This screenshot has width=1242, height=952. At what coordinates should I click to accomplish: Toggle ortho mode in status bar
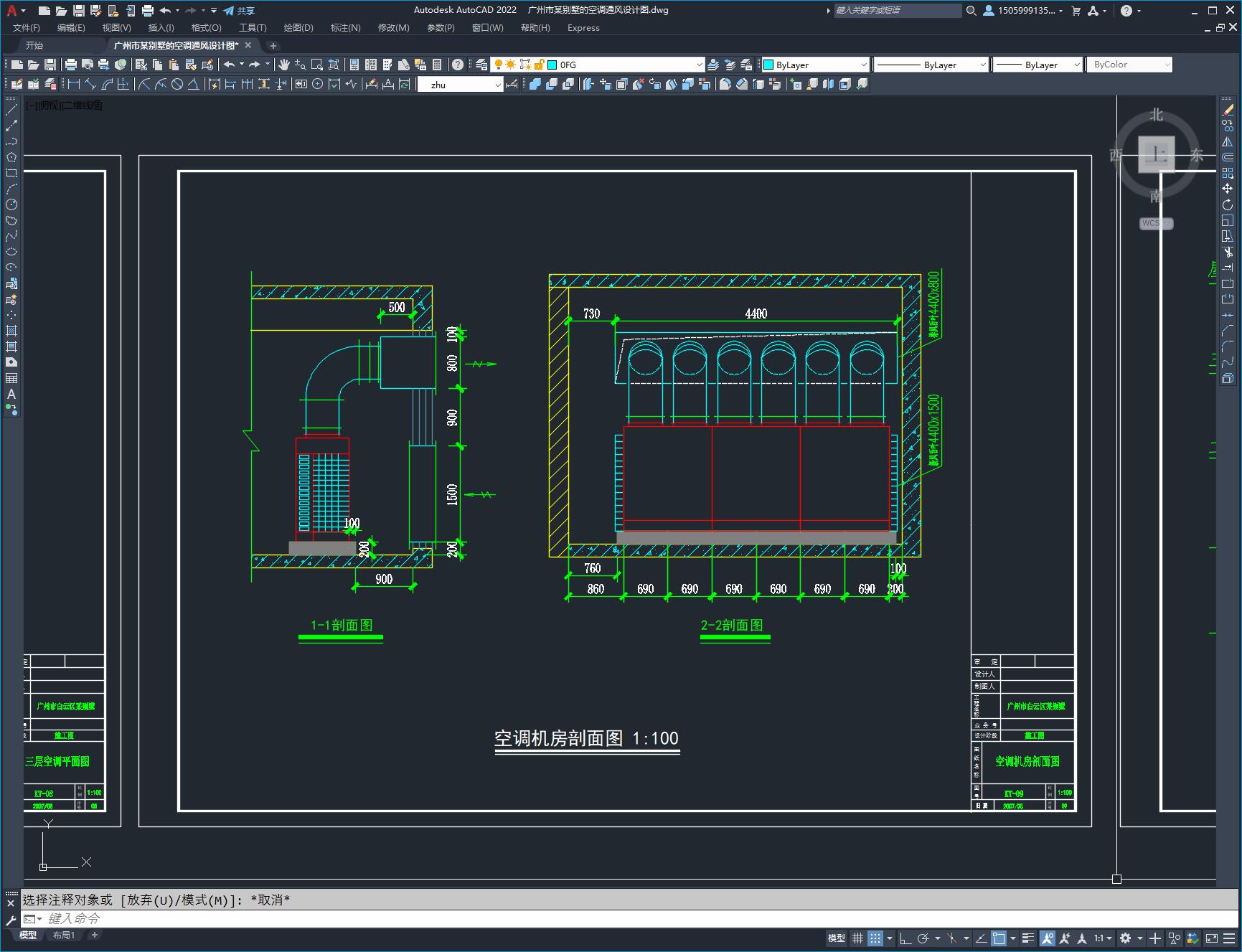[905, 938]
